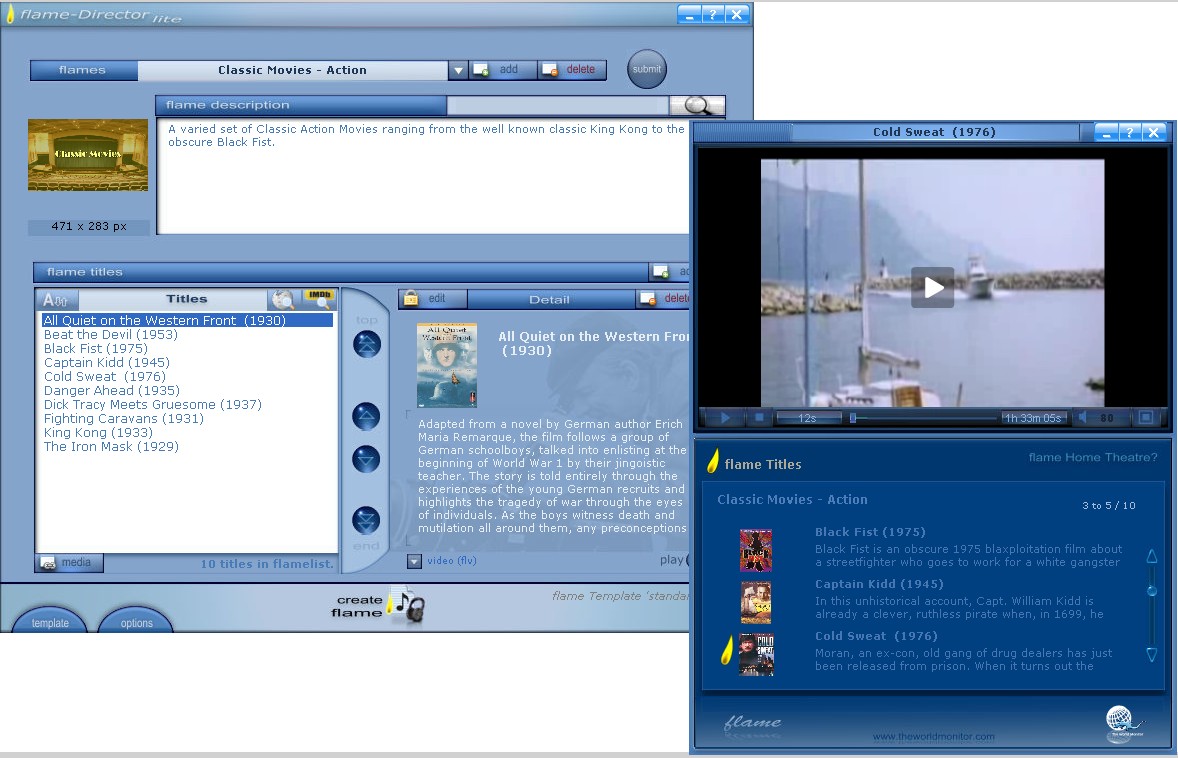
Task: Click the IMDb search icon
Action: pyautogui.click(x=319, y=299)
